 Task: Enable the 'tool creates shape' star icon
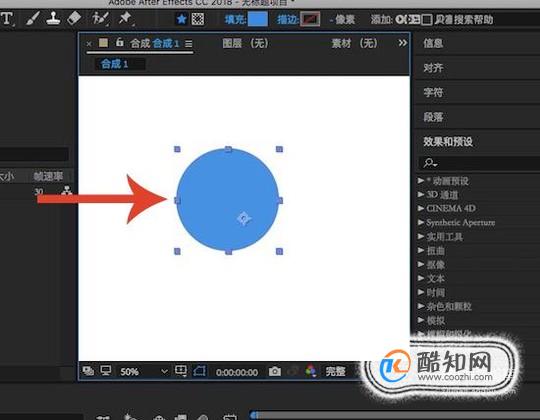(x=181, y=19)
